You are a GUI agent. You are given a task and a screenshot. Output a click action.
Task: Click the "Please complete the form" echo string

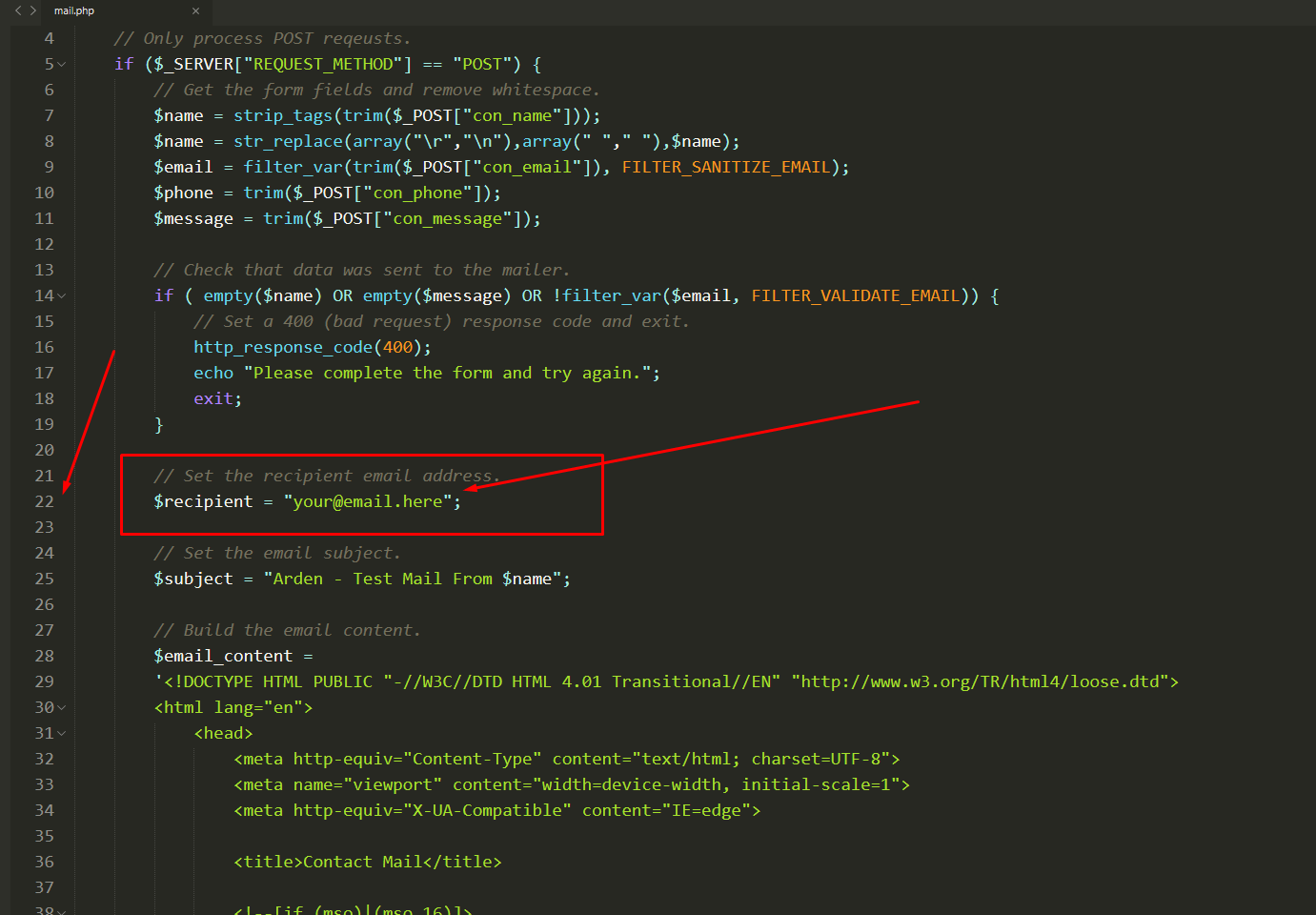[x=447, y=373]
